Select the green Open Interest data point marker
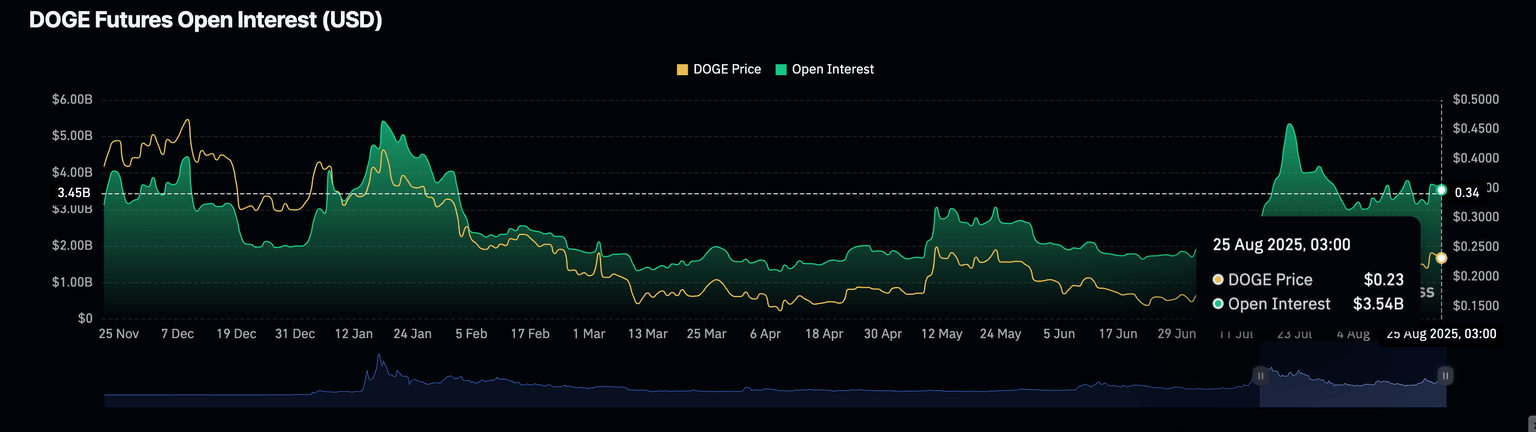The width and height of the screenshot is (1536, 432). point(1441,189)
